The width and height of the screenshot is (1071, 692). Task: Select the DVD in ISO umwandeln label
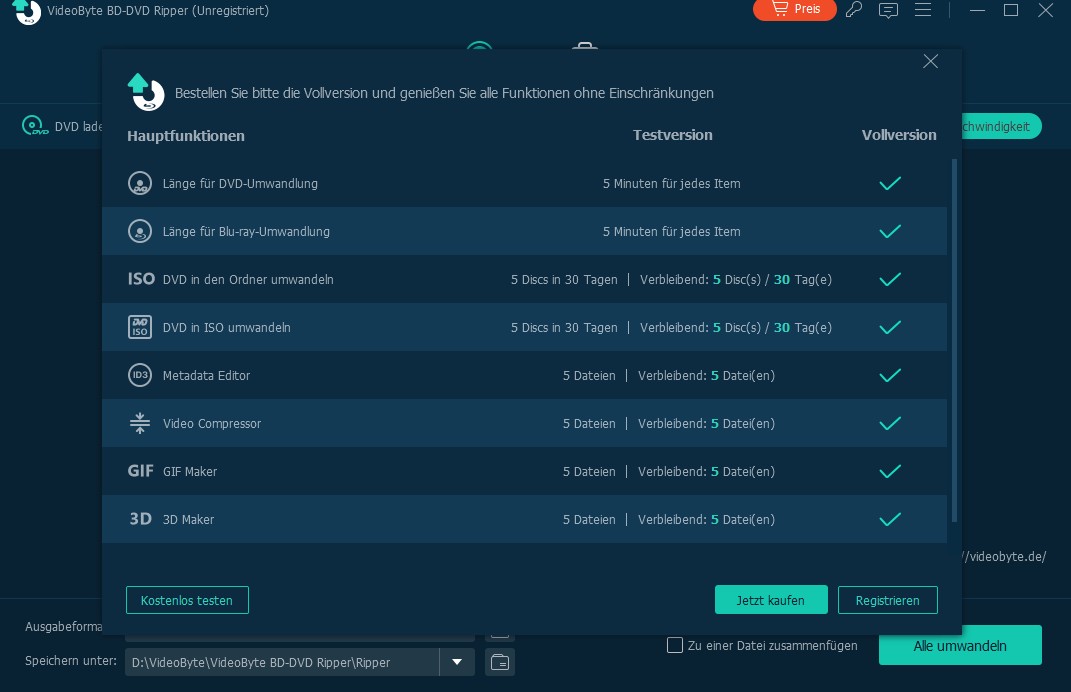pos(226,327)
